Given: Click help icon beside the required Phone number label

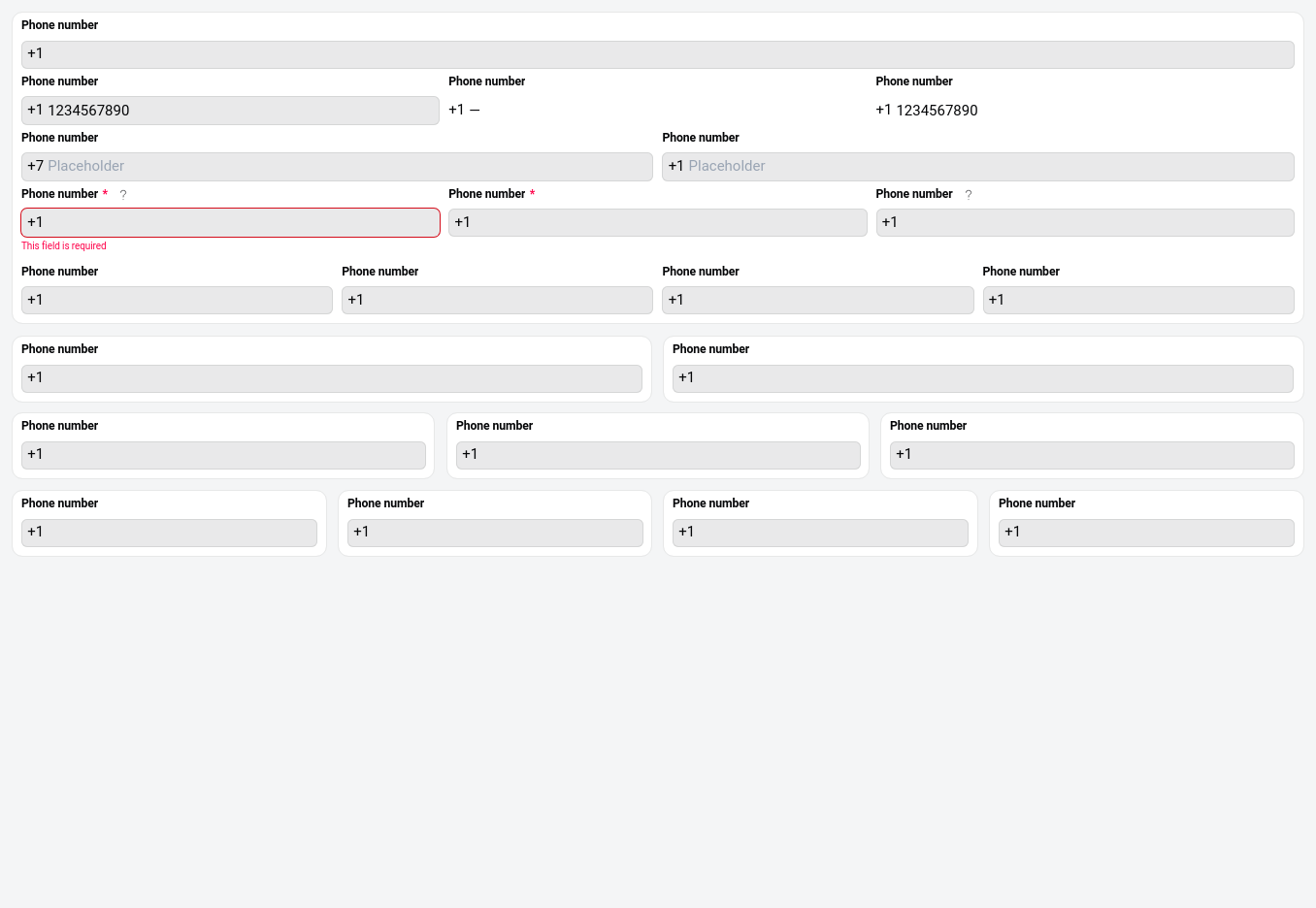Looking at the screenshot, I should point(123,195).
